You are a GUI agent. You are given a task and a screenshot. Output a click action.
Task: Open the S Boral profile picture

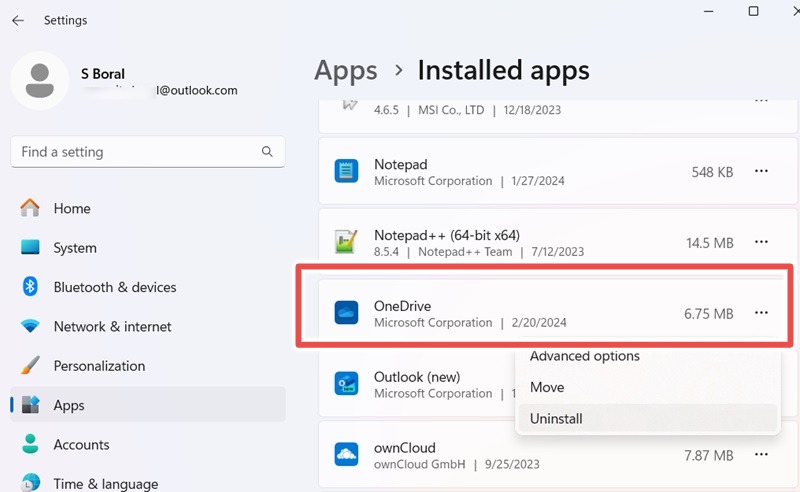40,81
